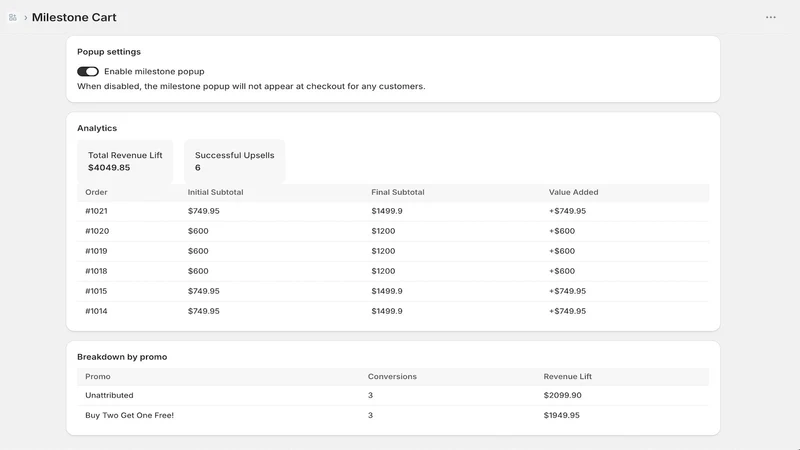Click the $1949.95 revenue lift value
800x450 pixels.
(x=561, y=415)
